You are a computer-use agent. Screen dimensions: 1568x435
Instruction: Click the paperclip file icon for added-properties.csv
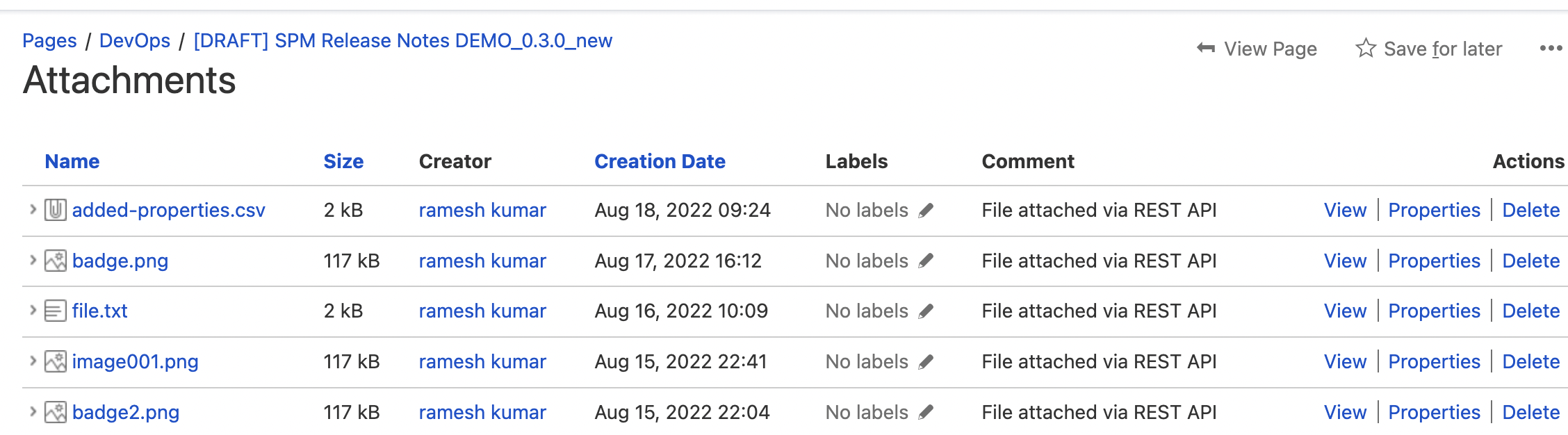[x=56, y=210]
